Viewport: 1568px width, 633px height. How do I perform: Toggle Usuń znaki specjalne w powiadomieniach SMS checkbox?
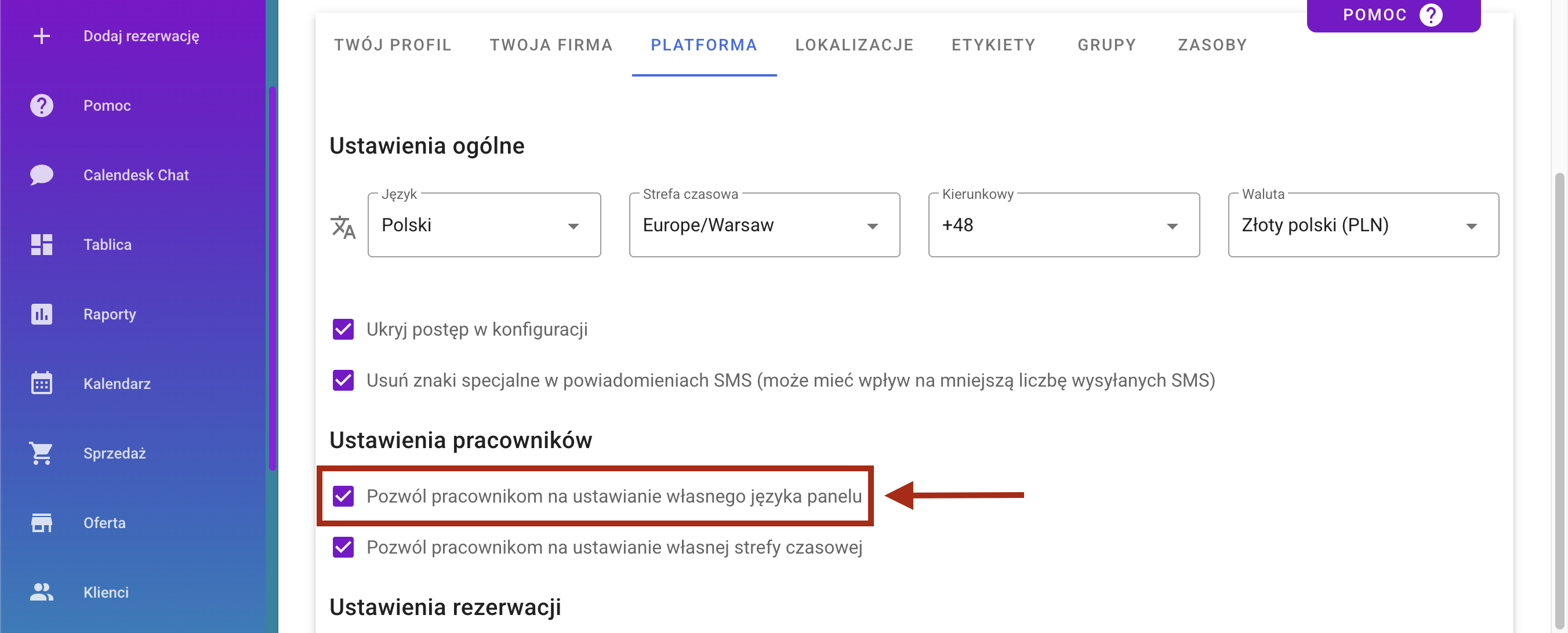[x=343, y=380]
